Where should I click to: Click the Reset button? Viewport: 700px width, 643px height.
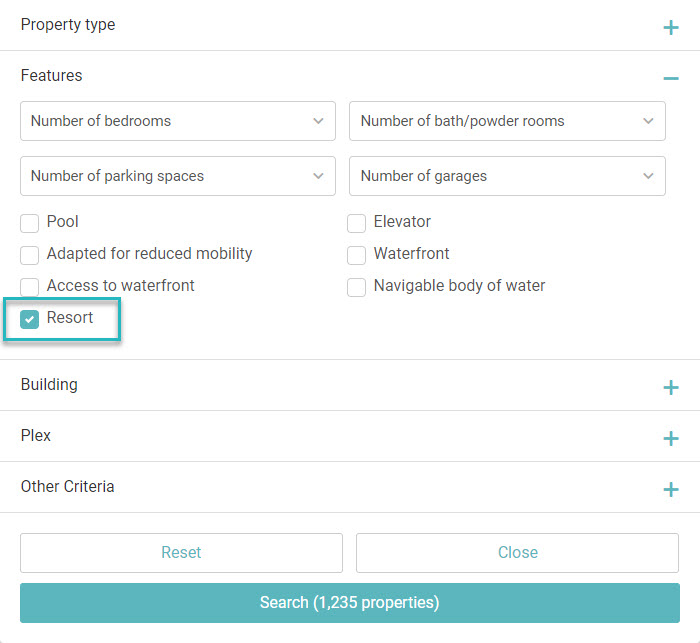coord(181,553)
